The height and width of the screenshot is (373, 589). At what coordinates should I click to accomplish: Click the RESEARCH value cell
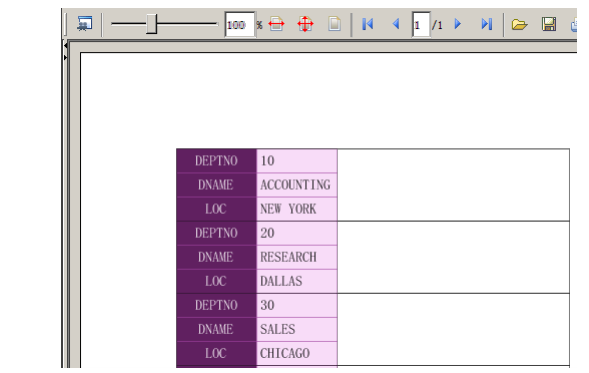tap(297, 257)
